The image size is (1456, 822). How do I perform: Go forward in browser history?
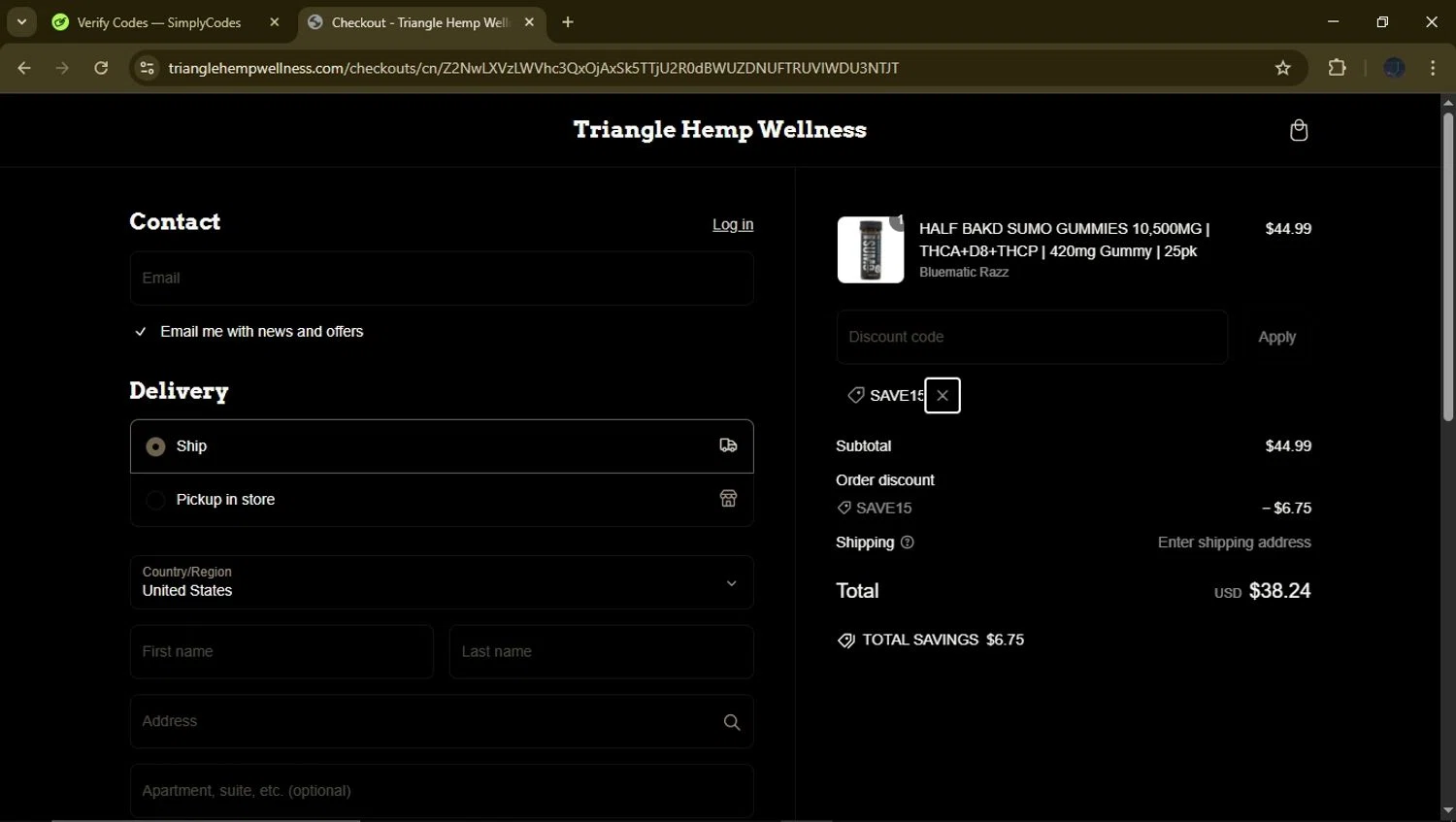(x=62, y=68)
